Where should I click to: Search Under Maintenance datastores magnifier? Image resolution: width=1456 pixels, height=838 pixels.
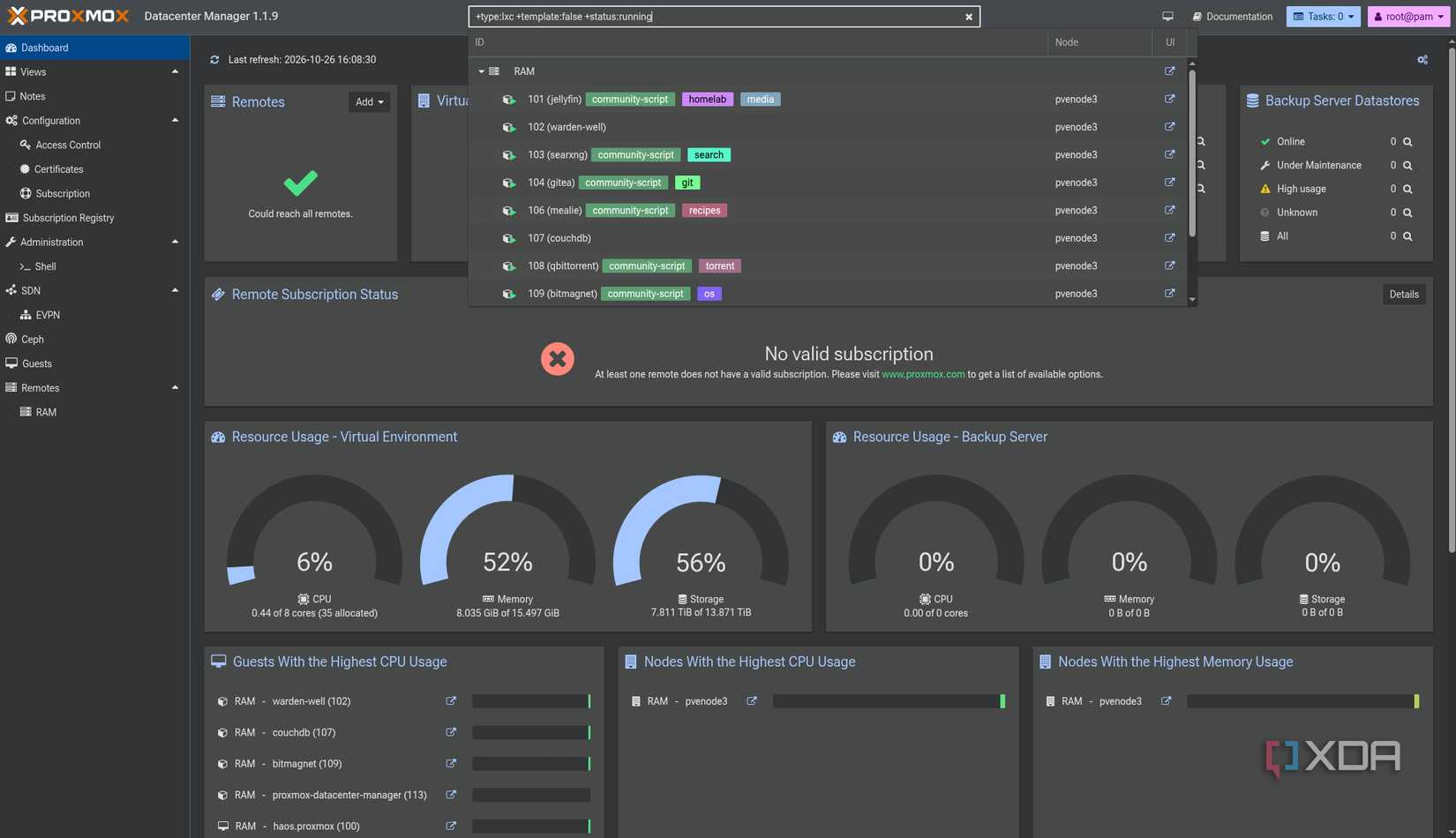click(1407, 165)
